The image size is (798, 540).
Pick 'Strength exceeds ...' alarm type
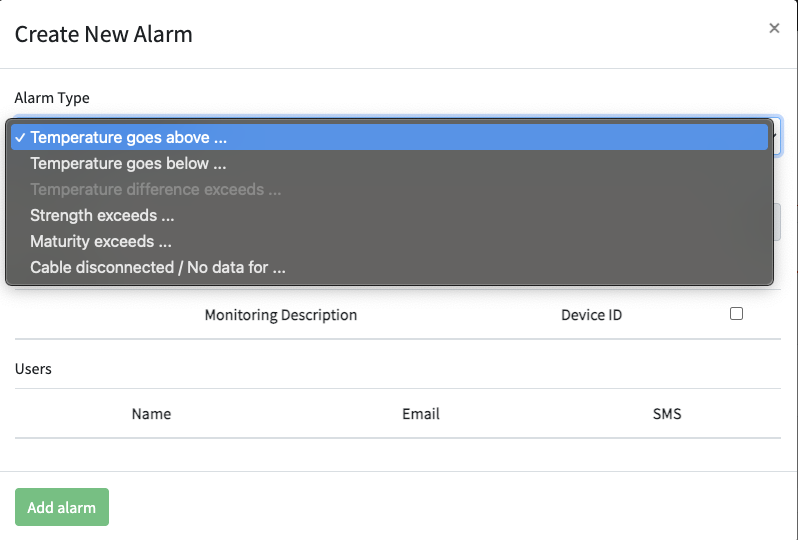[x=102, y=215]
